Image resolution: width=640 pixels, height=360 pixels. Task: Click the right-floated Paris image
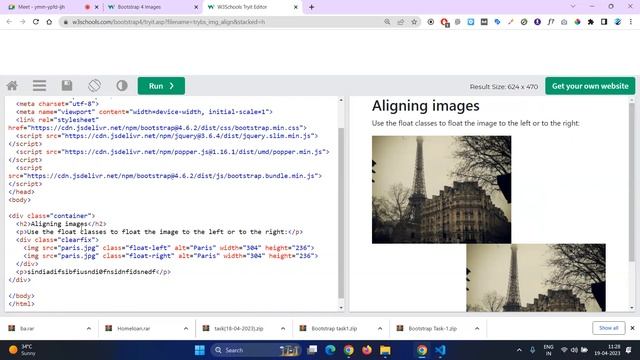[x=536, y=278]
